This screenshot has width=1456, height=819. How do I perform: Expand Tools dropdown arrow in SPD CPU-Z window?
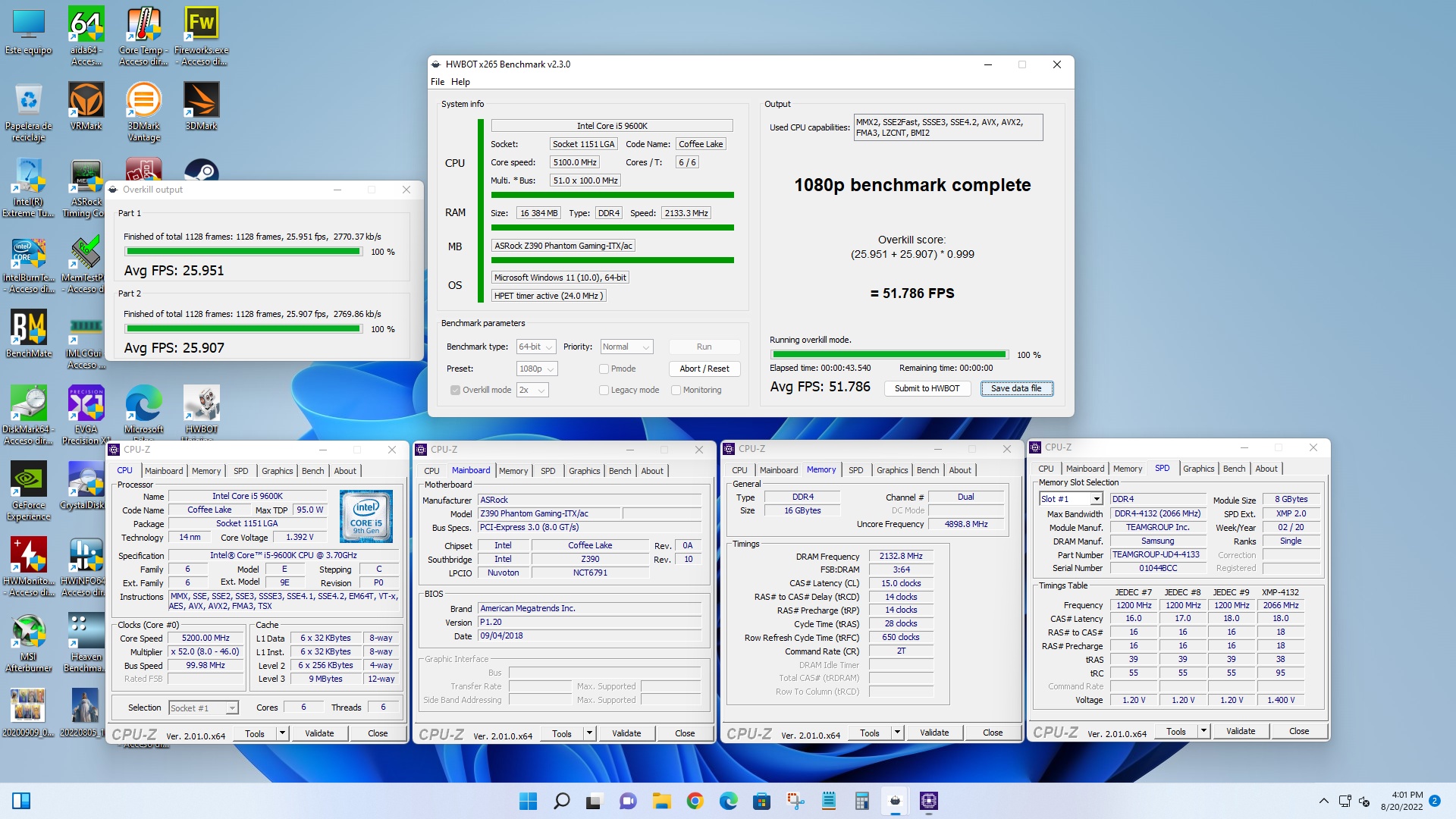1203,731
